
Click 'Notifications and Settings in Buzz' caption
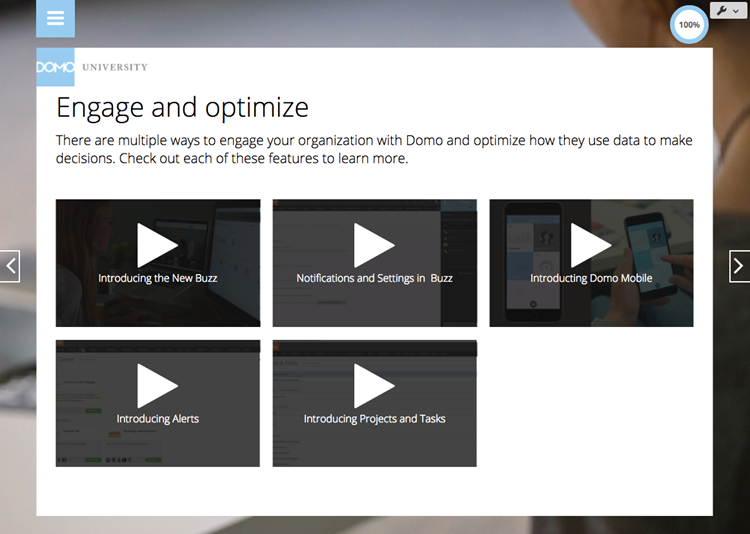click(375, 278)
